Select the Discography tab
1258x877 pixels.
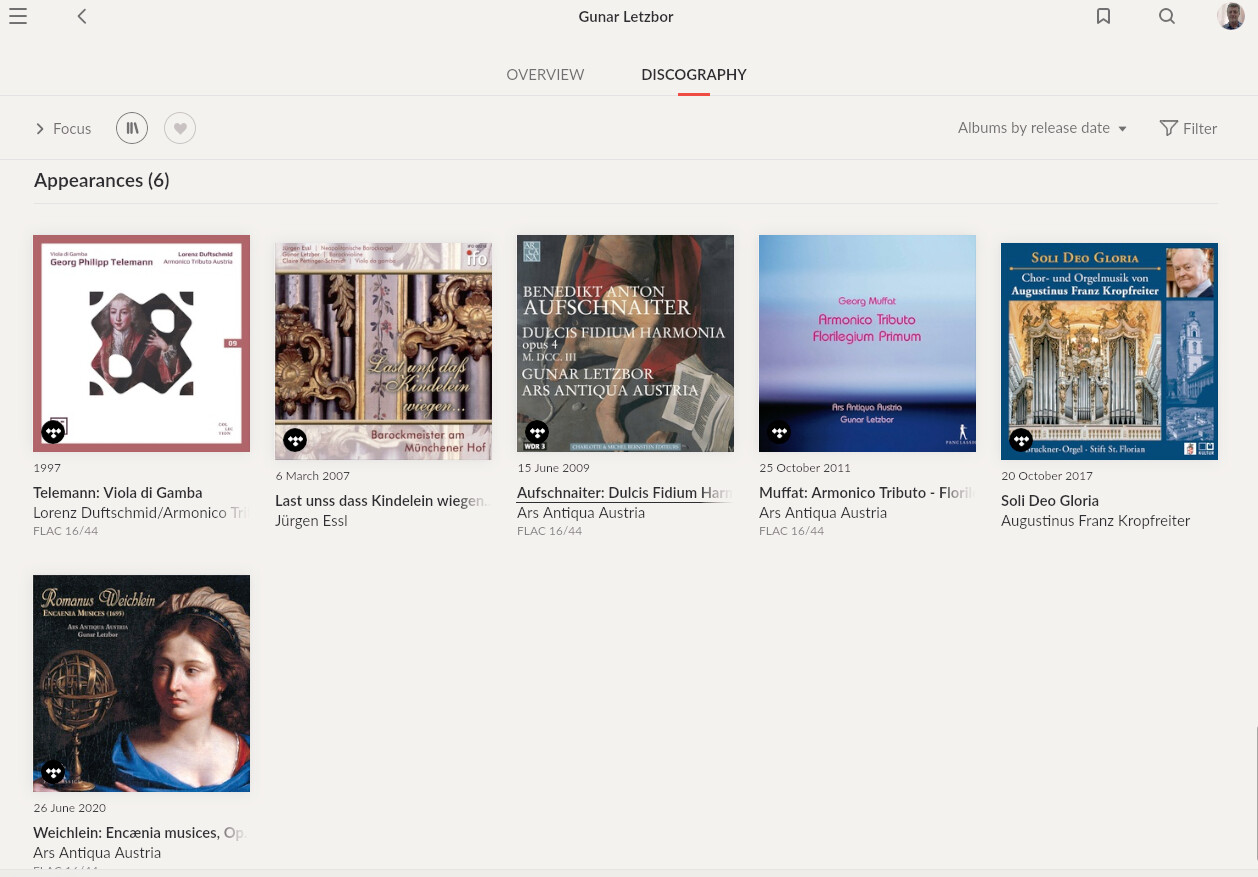(x=694, y=75)
